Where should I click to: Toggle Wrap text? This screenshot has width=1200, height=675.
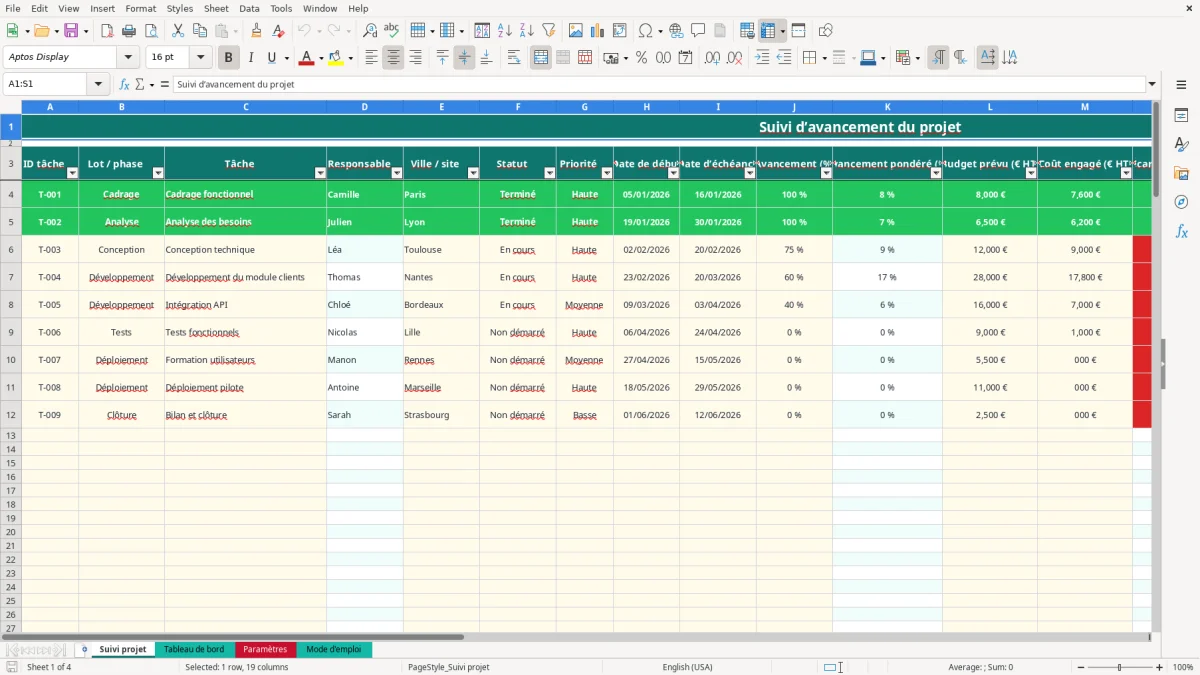point(514,57)
